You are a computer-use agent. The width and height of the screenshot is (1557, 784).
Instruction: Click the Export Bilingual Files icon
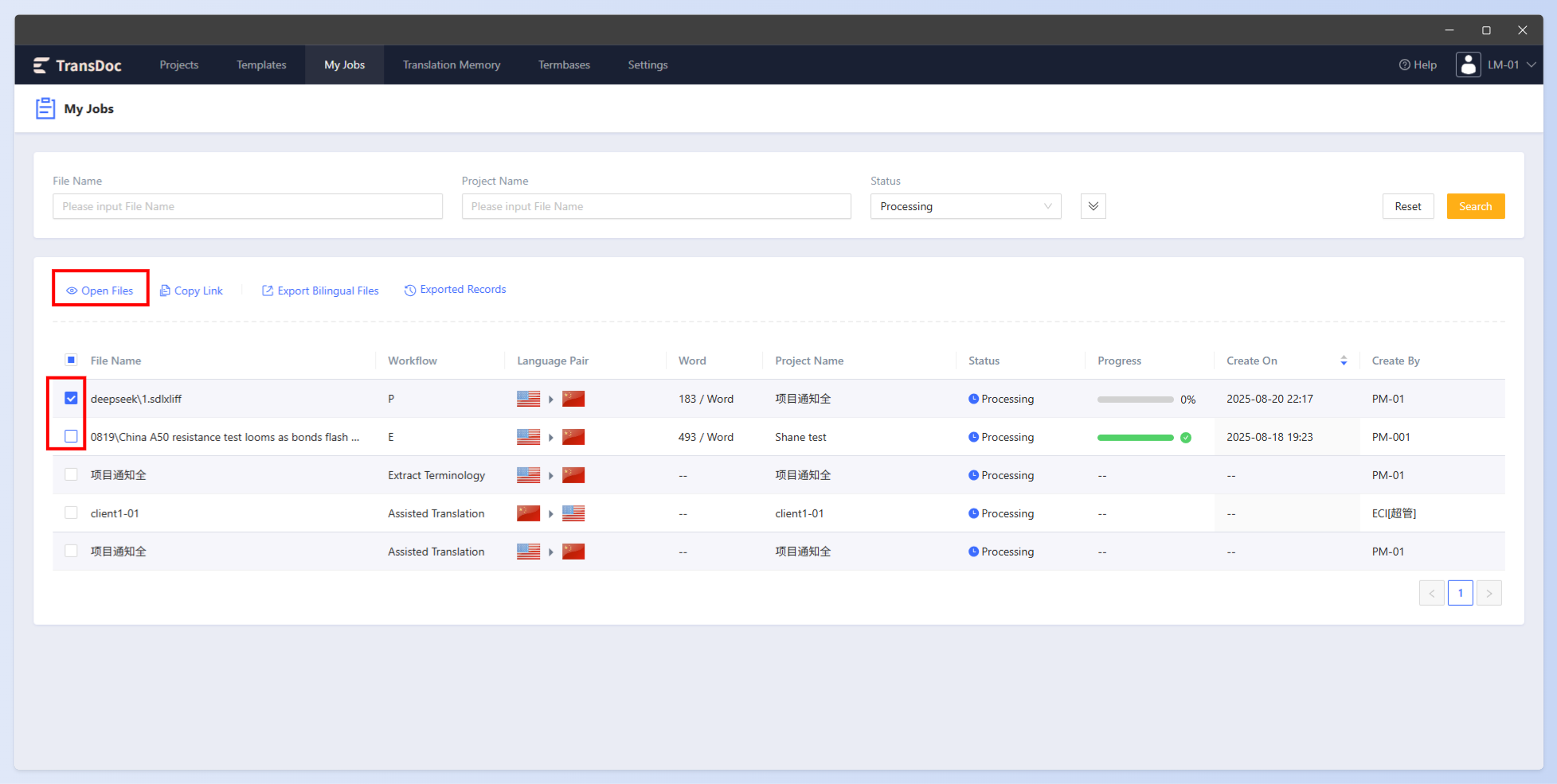[x=268, y=291]
